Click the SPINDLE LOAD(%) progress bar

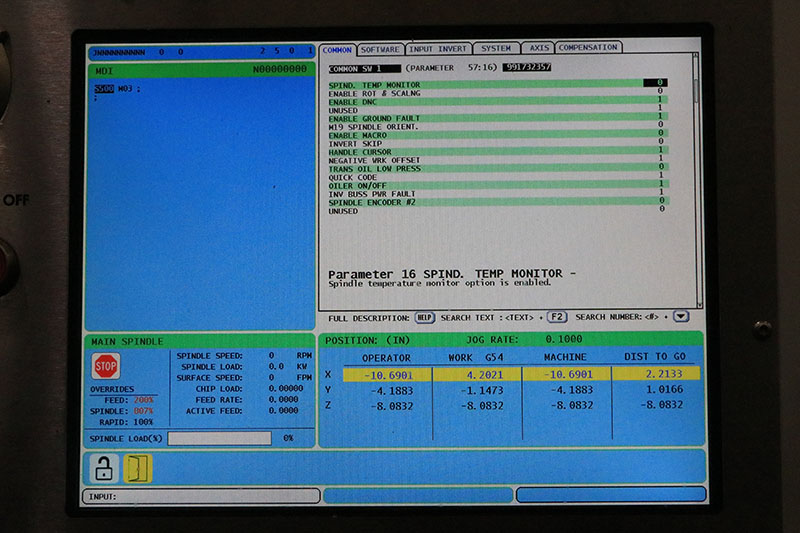click(x=219, y=438)
